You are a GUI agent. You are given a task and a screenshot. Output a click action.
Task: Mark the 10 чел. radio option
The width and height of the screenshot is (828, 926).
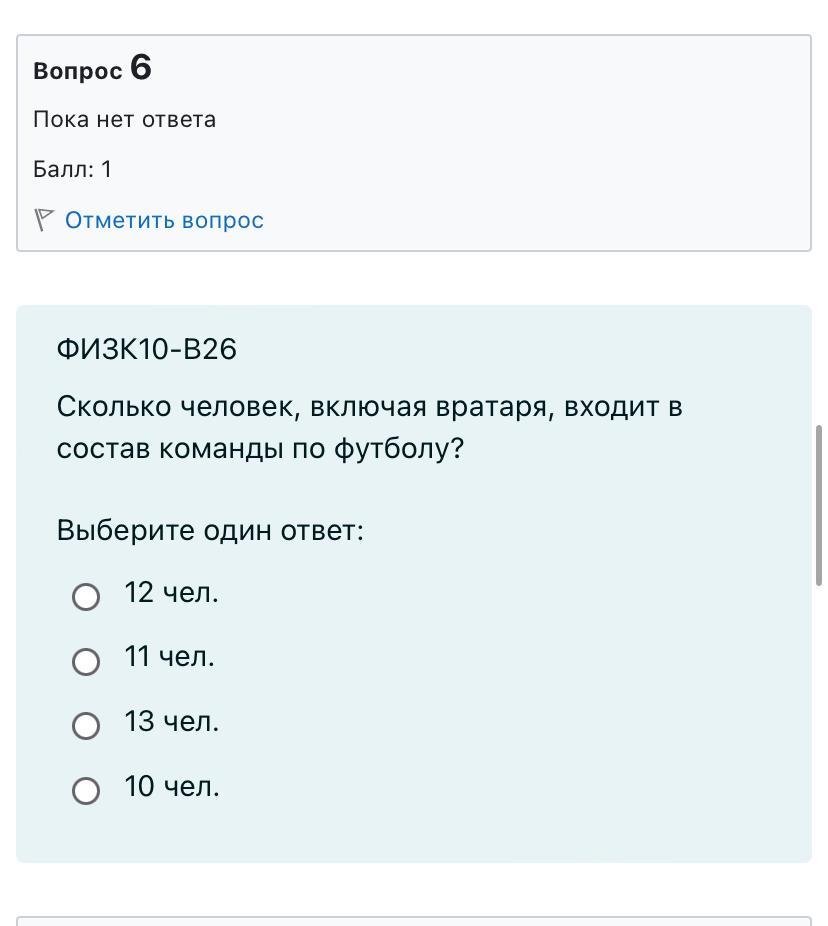point(86,791)
